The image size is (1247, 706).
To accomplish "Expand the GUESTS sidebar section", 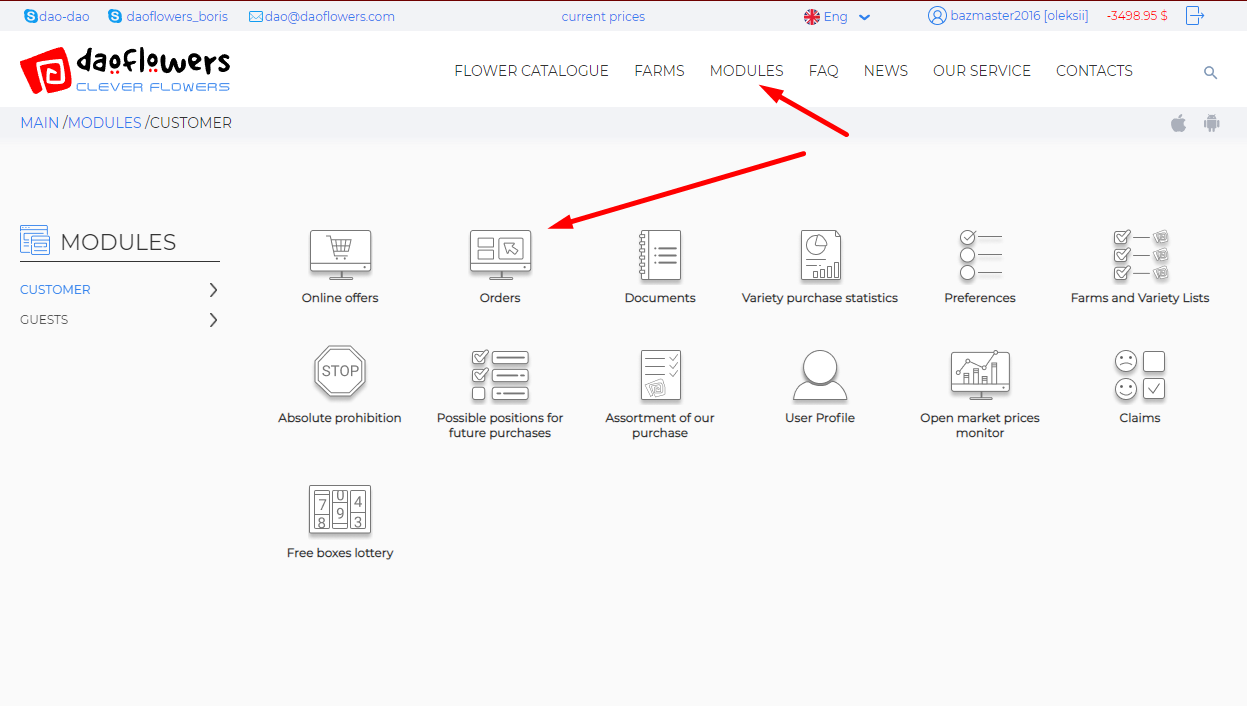I will 213,320.
